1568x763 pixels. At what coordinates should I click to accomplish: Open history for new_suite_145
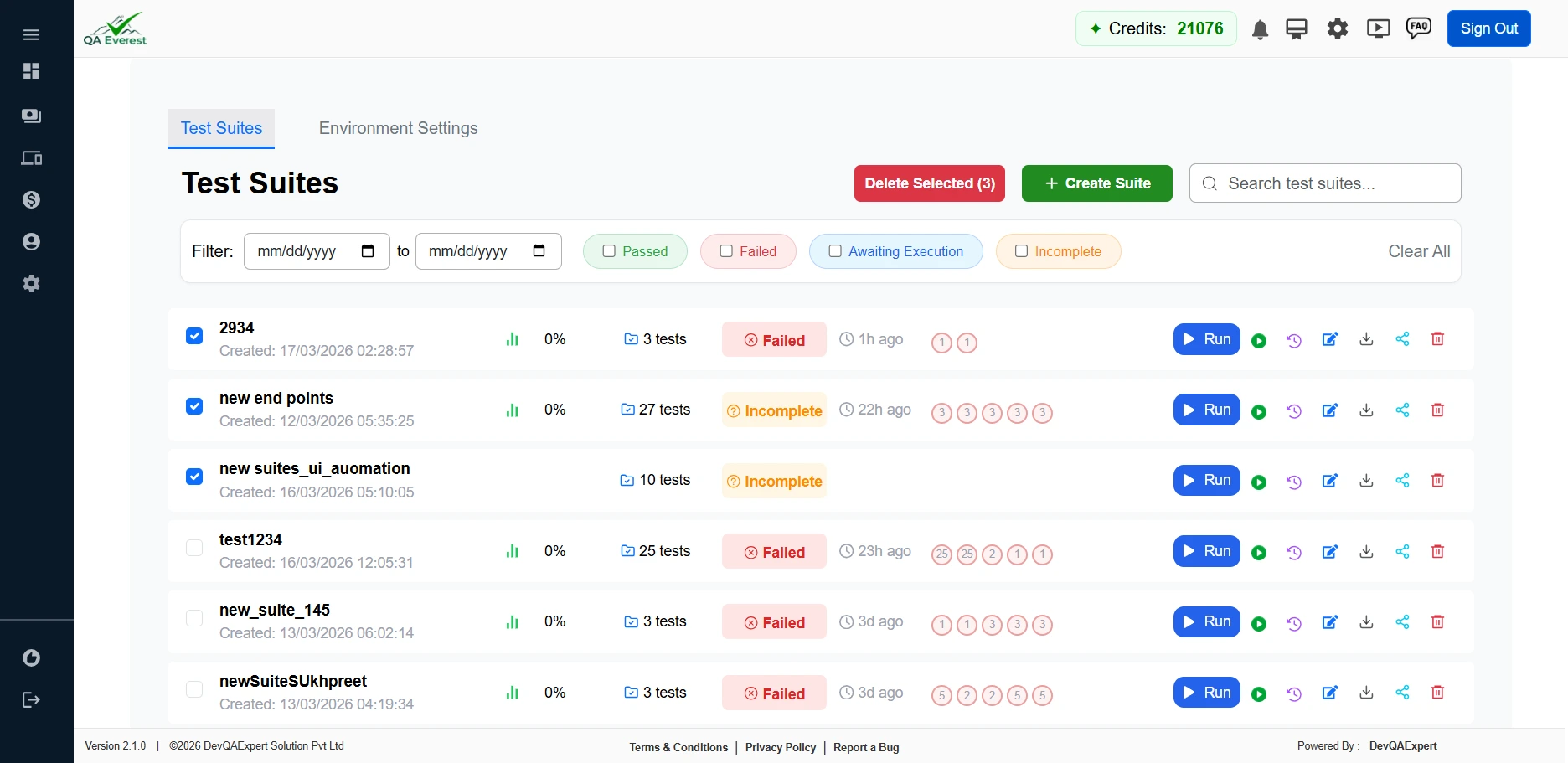1294,623
